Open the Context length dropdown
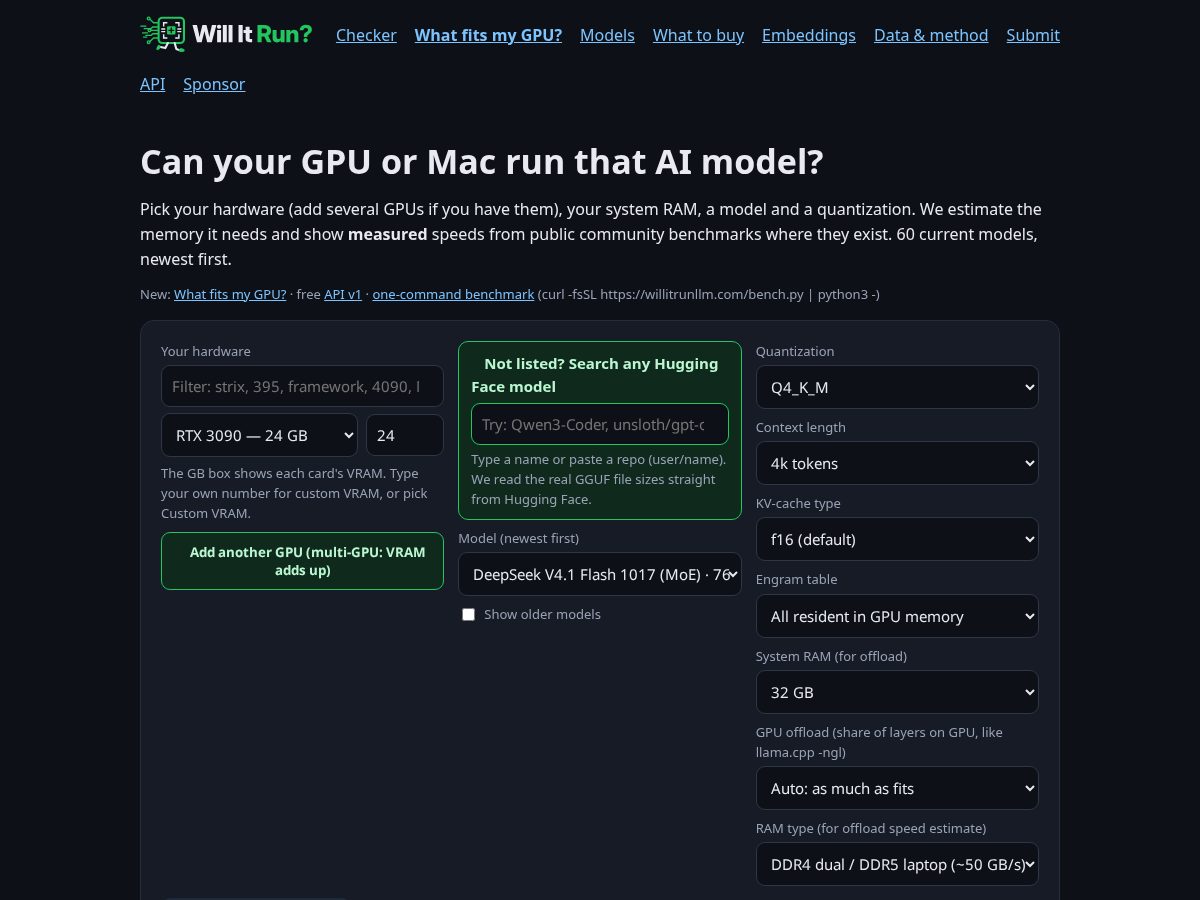1200x900 pixels. [x=897, y=463]
